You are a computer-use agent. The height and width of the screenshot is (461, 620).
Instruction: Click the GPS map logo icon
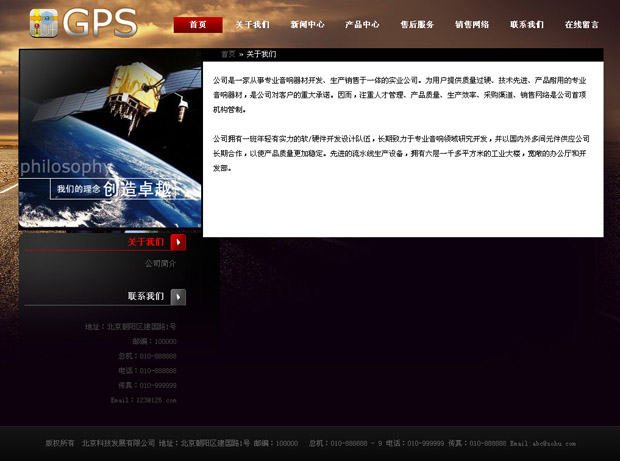click(x=43, y=22)
